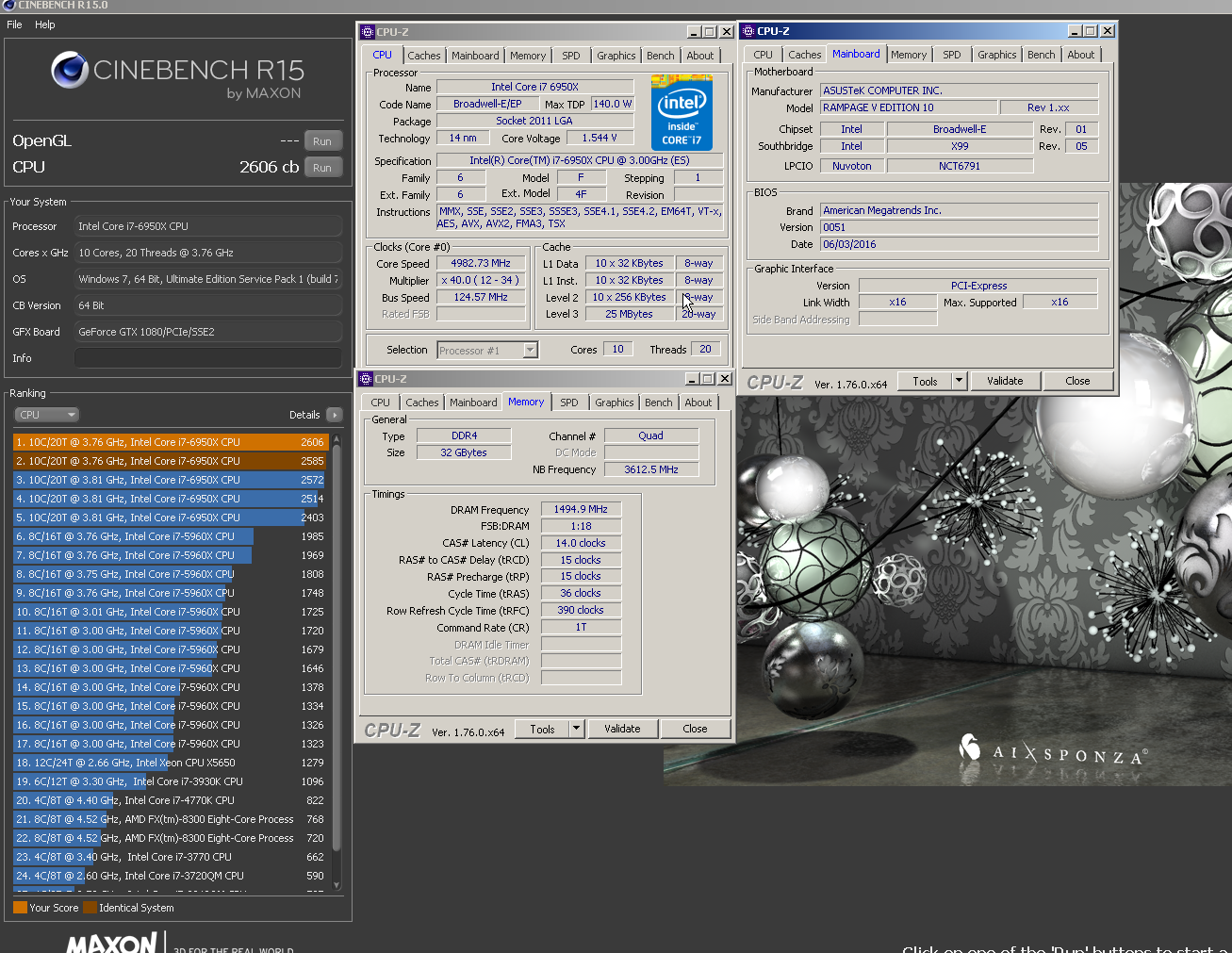Click the ranking scrollbar up arrow
This screenshot has height=953, width=1232.
pyautogui.click(x=337, y=439)
